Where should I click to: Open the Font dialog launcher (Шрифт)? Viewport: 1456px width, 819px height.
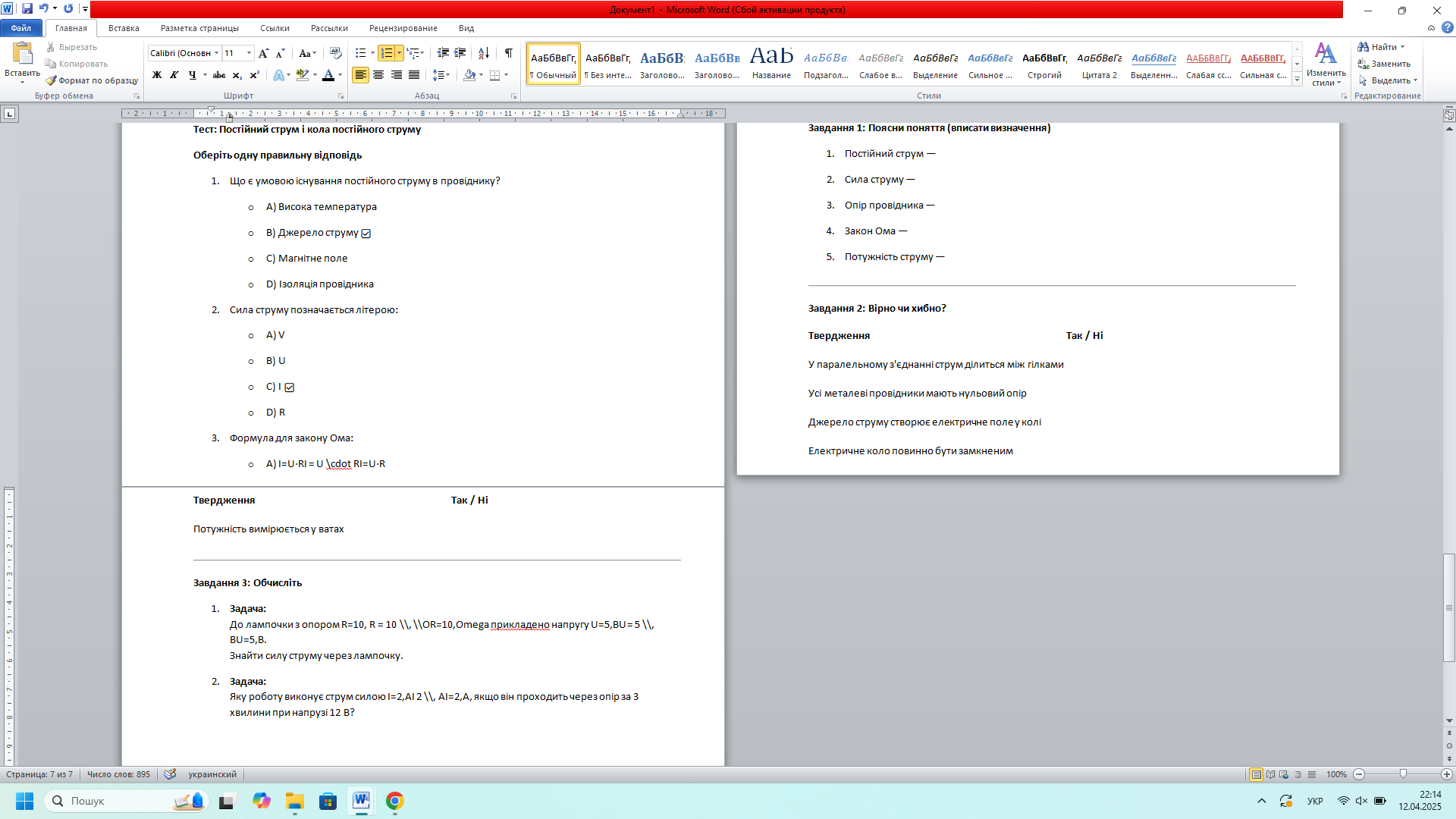click(x=341, y=96)
